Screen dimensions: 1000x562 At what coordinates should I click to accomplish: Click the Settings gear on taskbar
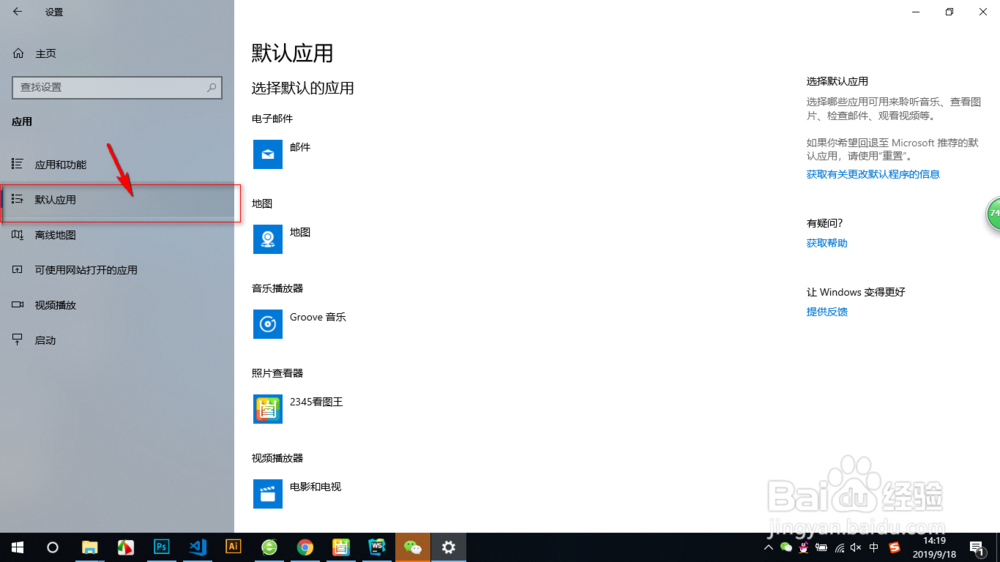[x=448, y=547]
